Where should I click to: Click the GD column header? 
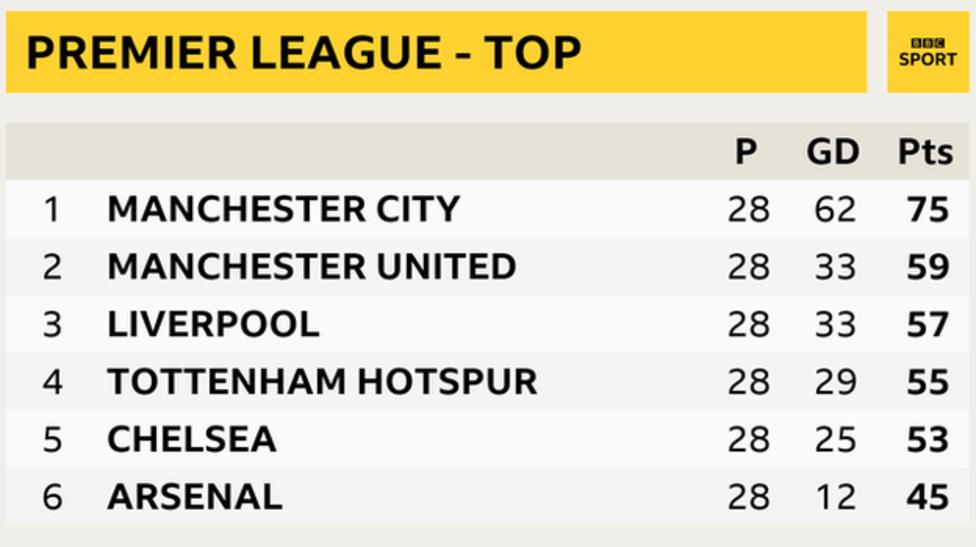pyautogui.click(x=833, y=151)
